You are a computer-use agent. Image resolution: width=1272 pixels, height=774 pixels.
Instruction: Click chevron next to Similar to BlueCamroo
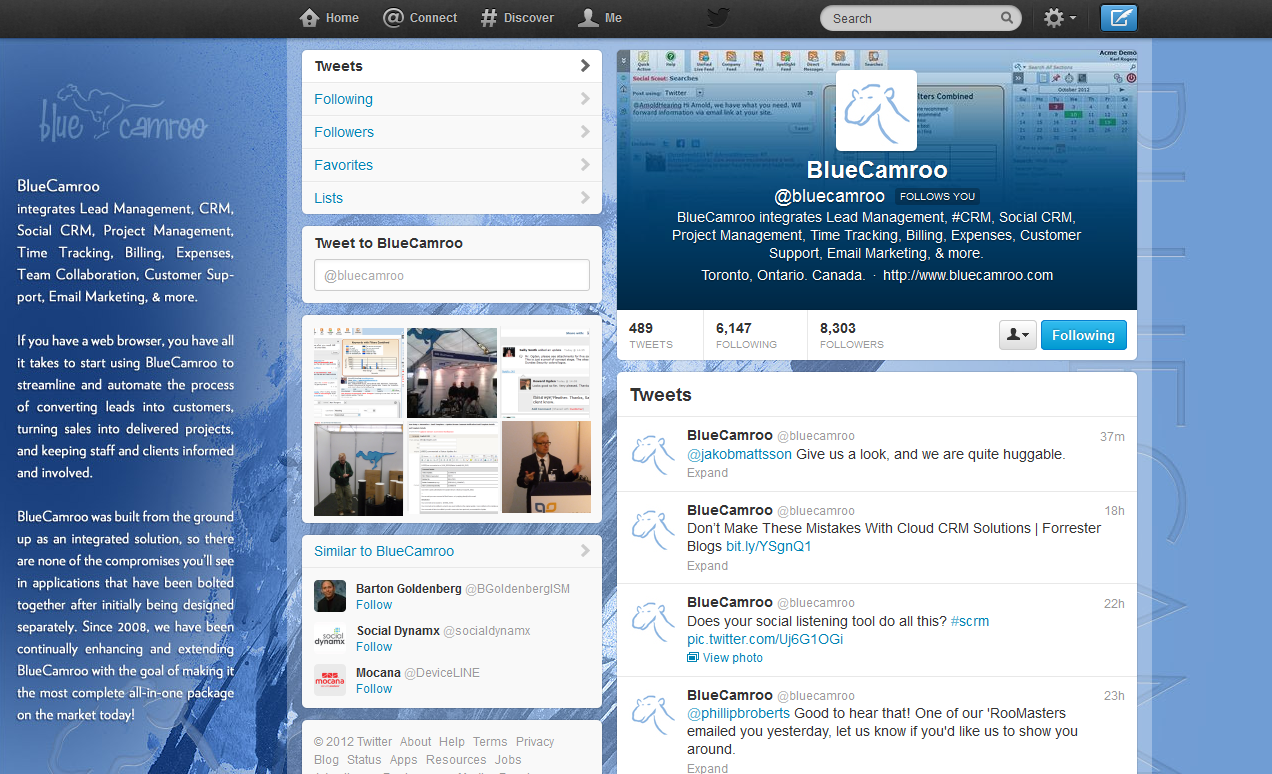tap(585, 551)
